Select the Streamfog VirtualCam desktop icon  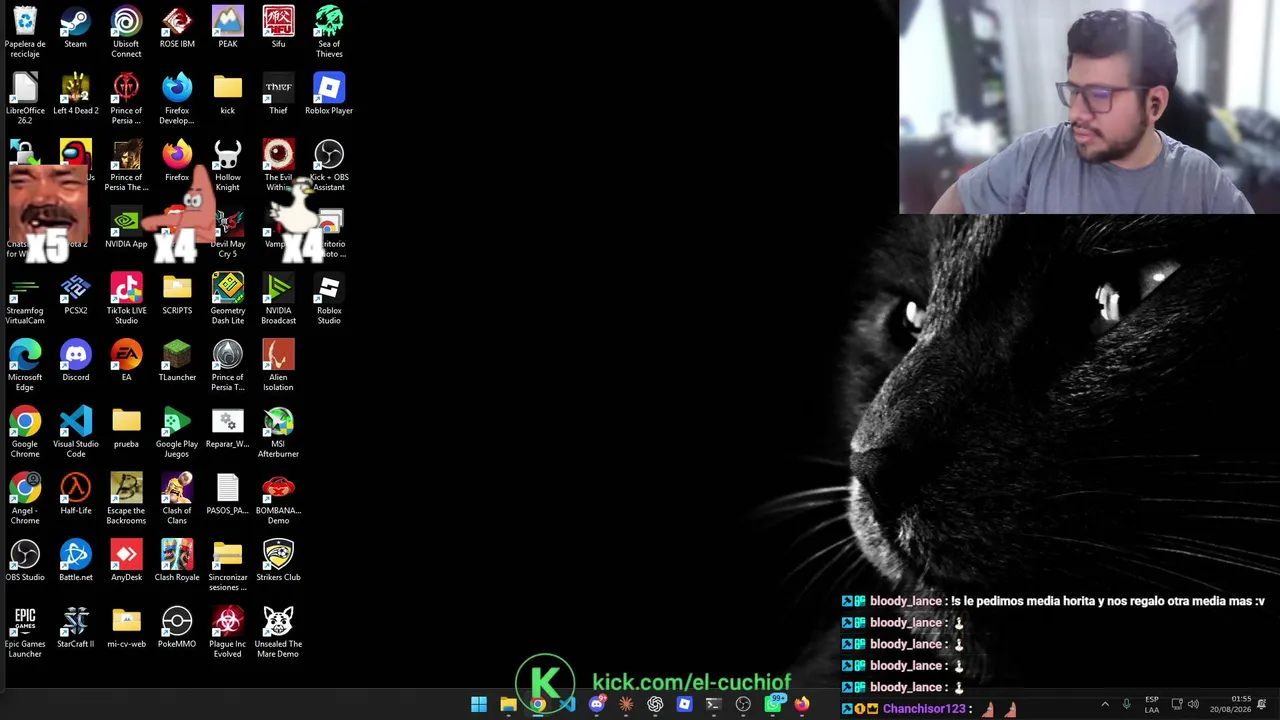click(25, 300)
